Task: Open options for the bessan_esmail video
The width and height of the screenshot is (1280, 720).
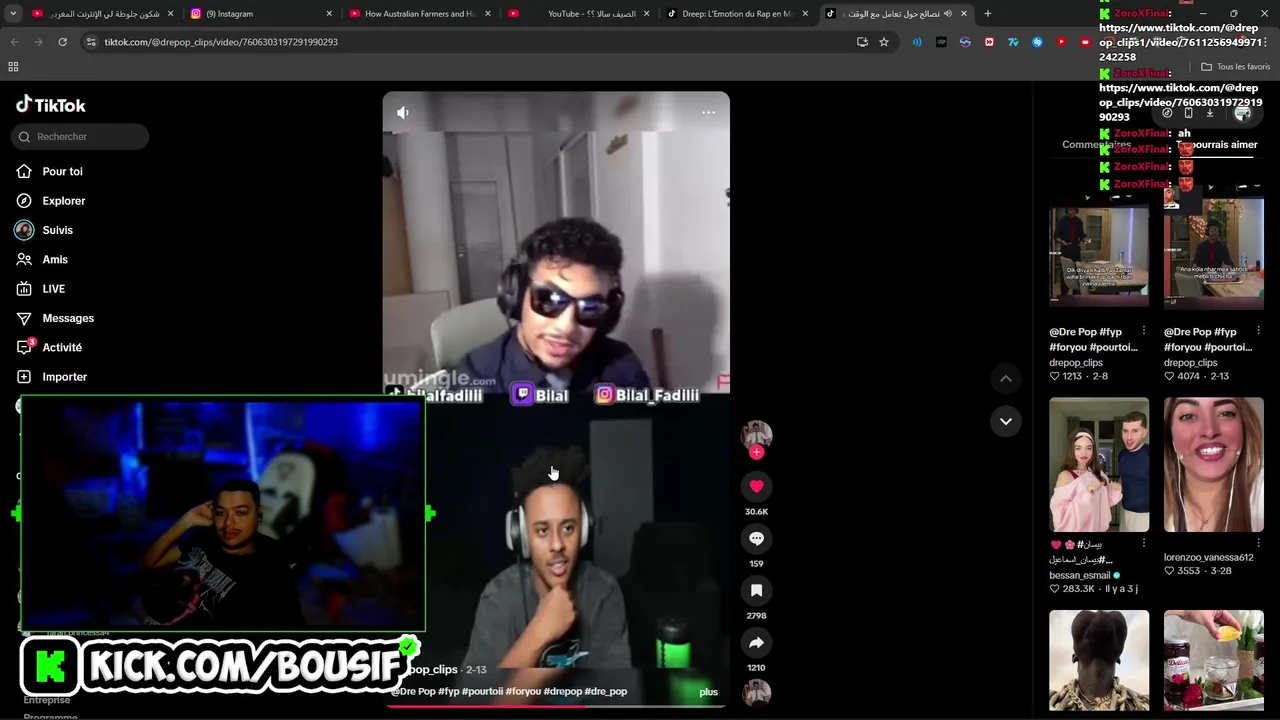Action: click(x=1144, y=543)
